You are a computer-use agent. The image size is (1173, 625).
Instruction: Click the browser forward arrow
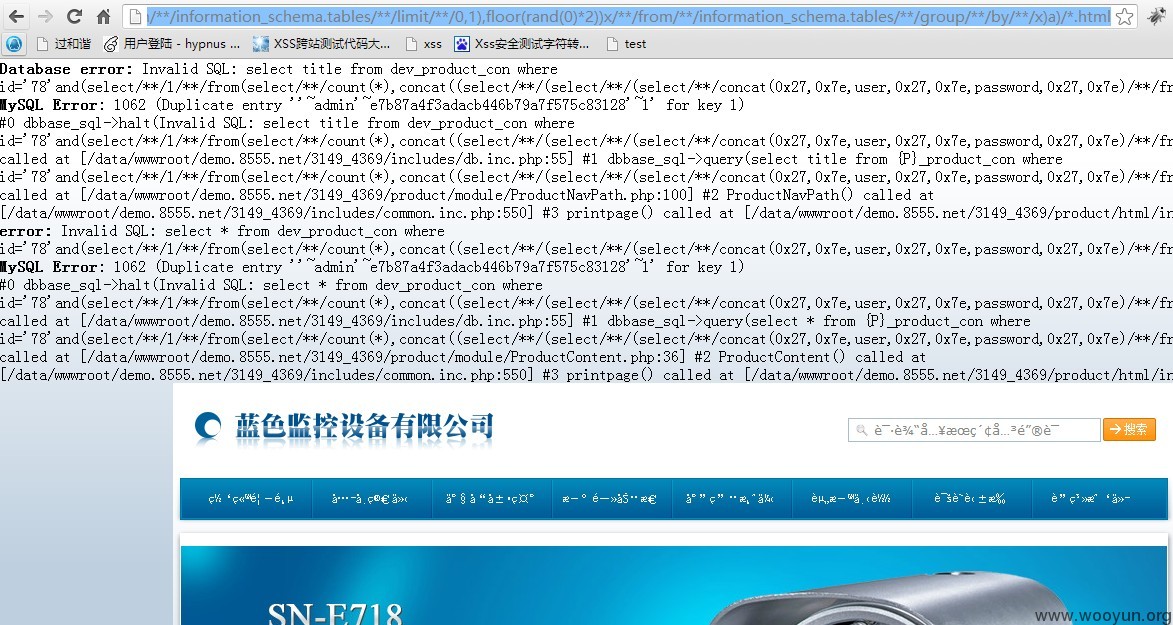click(x=45, y=16)
